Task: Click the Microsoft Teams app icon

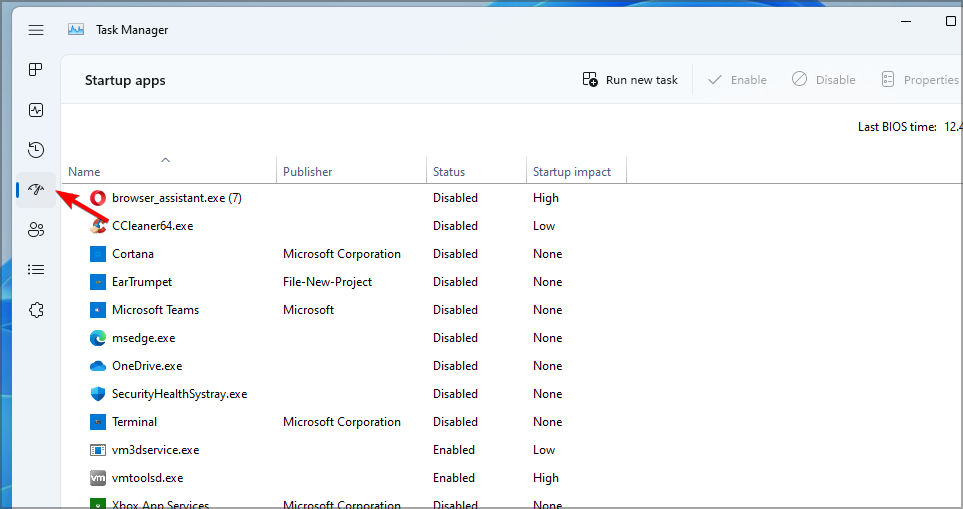Action: [x=98, y=310]
